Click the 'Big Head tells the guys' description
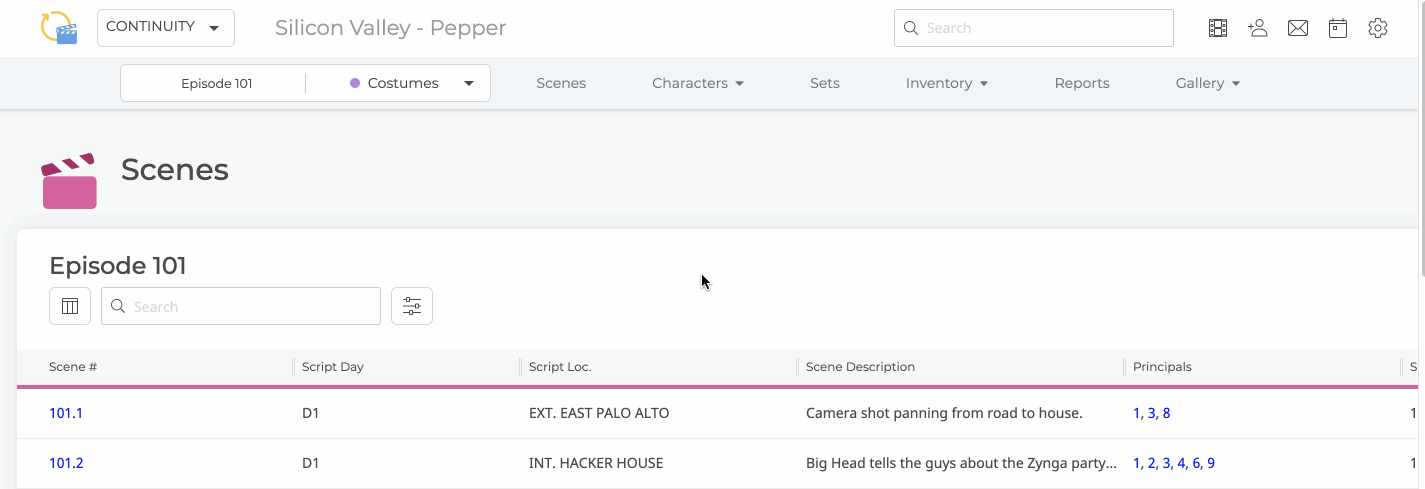1425x489 pixels. coord(961,463)
